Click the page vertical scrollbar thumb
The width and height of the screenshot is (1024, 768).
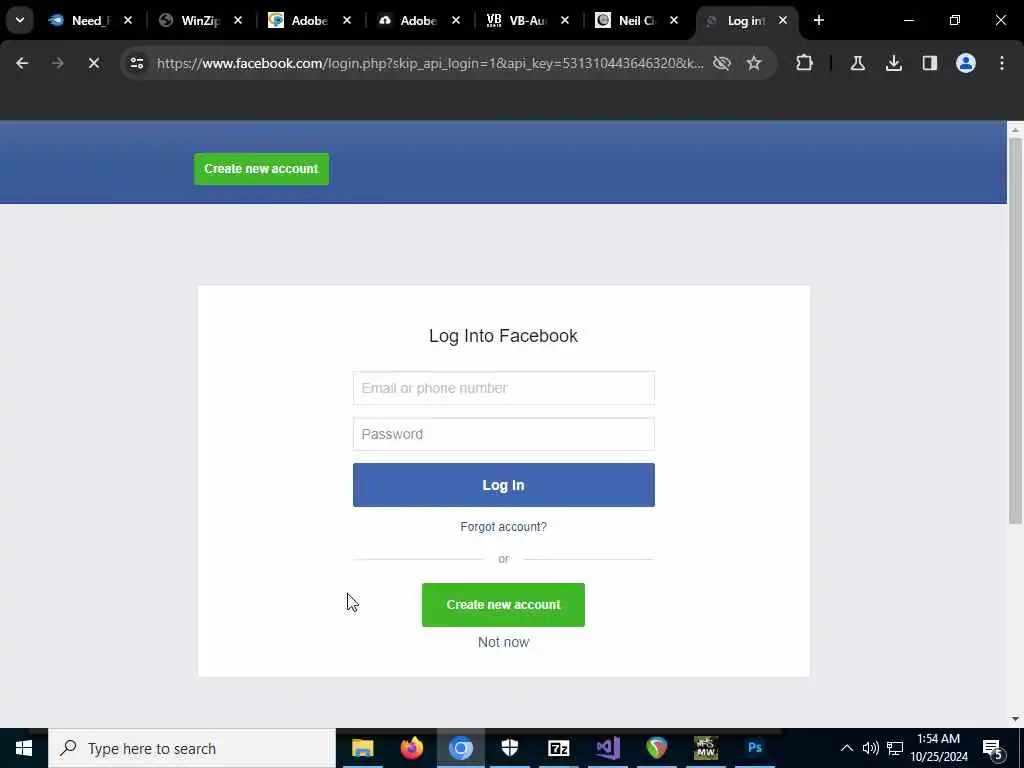pos(1015,330)
